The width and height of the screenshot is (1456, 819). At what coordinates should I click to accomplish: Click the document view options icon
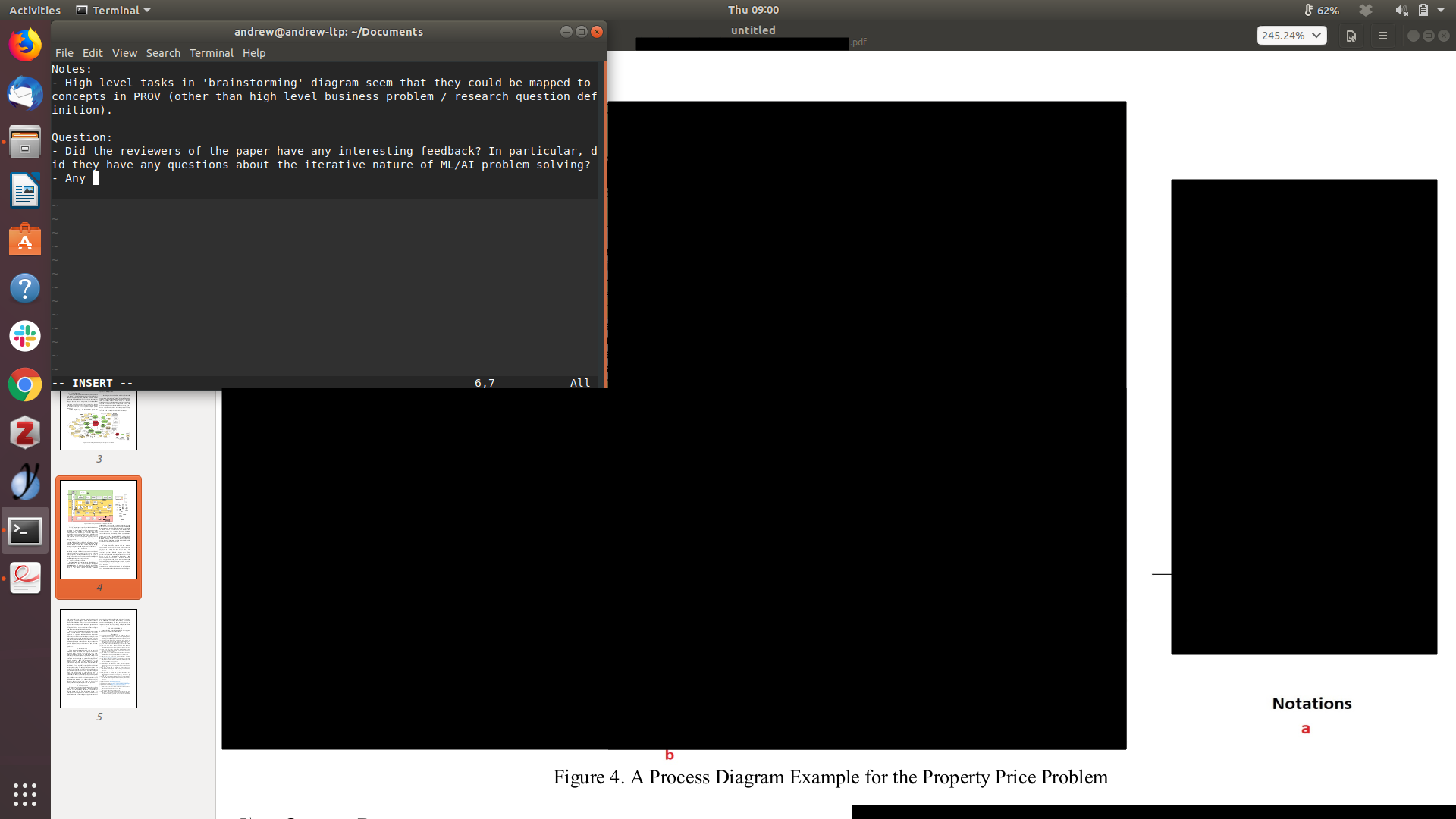1351,36
